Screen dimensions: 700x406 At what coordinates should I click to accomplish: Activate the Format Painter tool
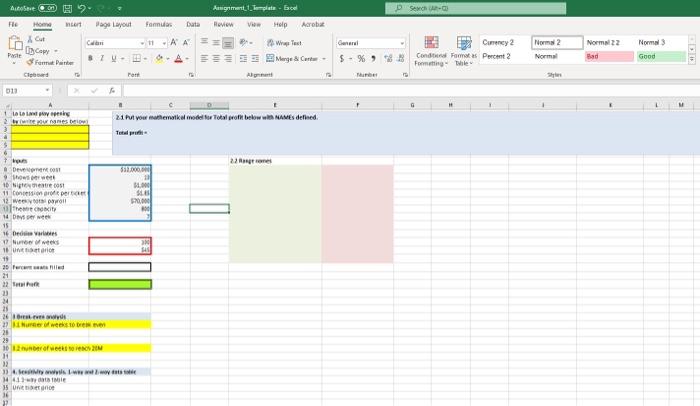50,63
